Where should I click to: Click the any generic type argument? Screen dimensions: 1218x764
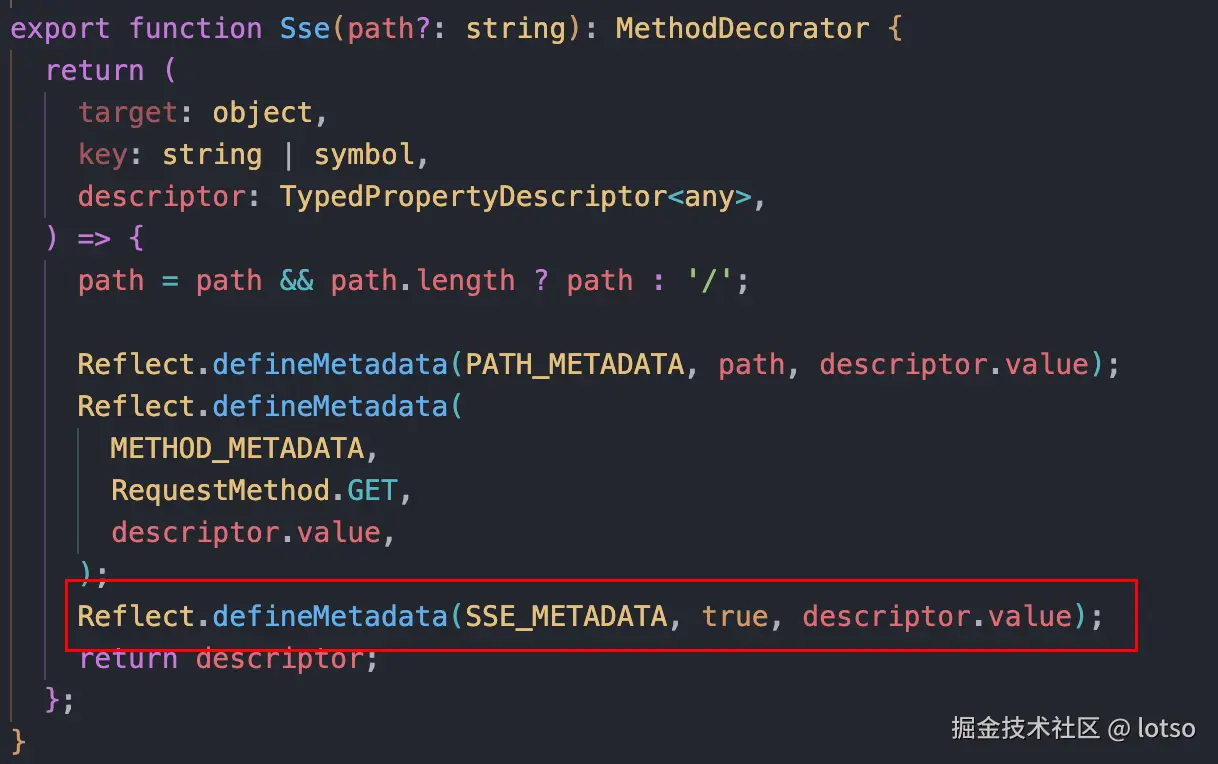[x=710, y=196]
